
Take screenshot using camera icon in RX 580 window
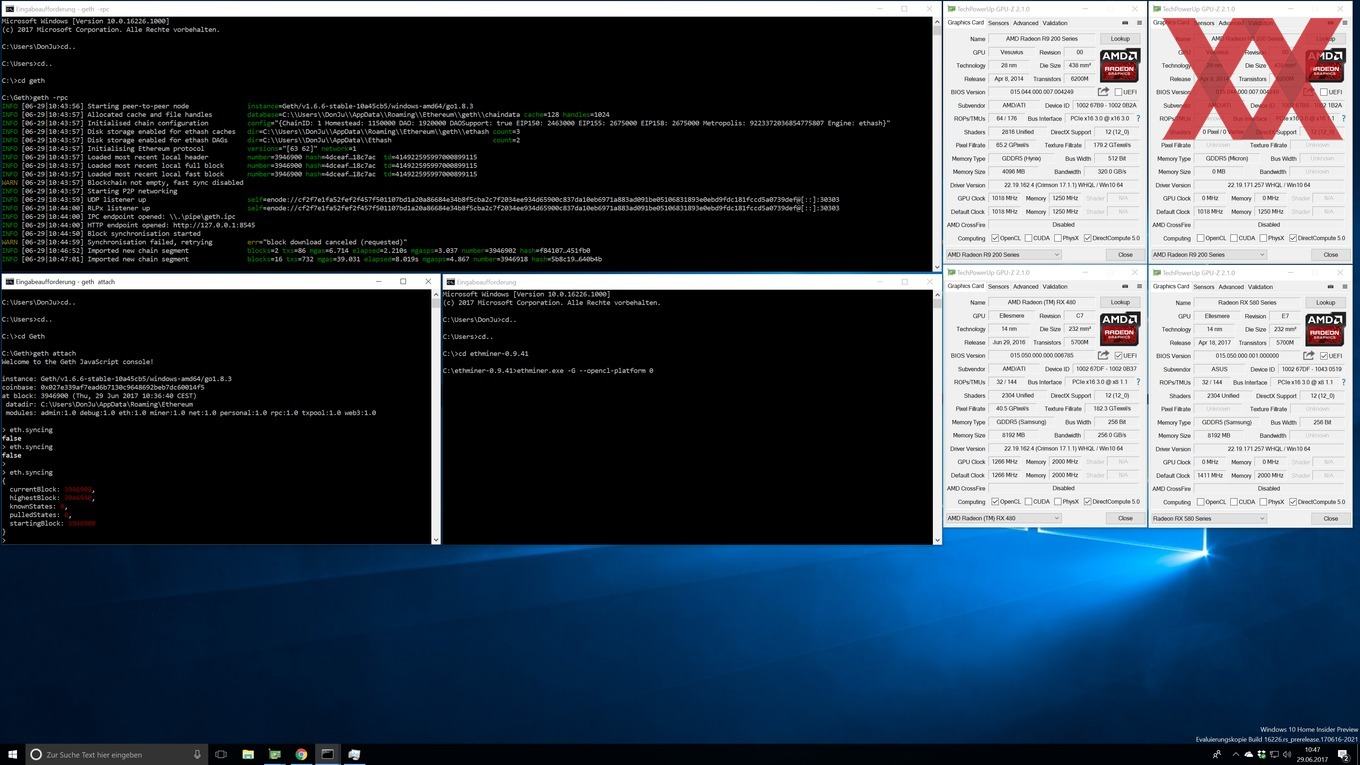[x=1329, y=286]
